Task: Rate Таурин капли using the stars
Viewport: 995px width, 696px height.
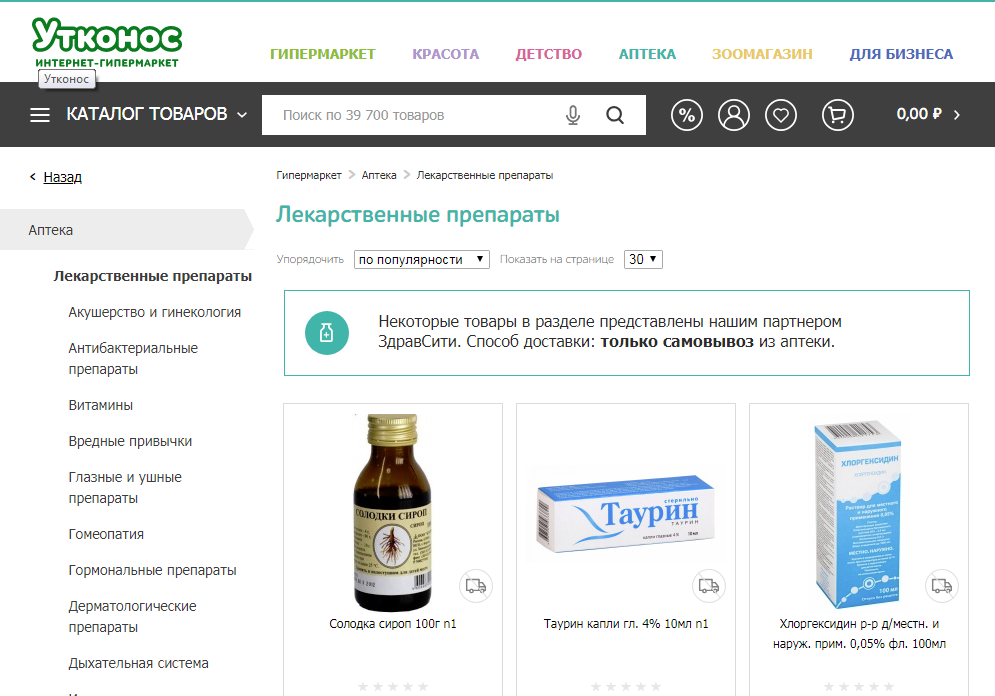Action: coord(626,686)
